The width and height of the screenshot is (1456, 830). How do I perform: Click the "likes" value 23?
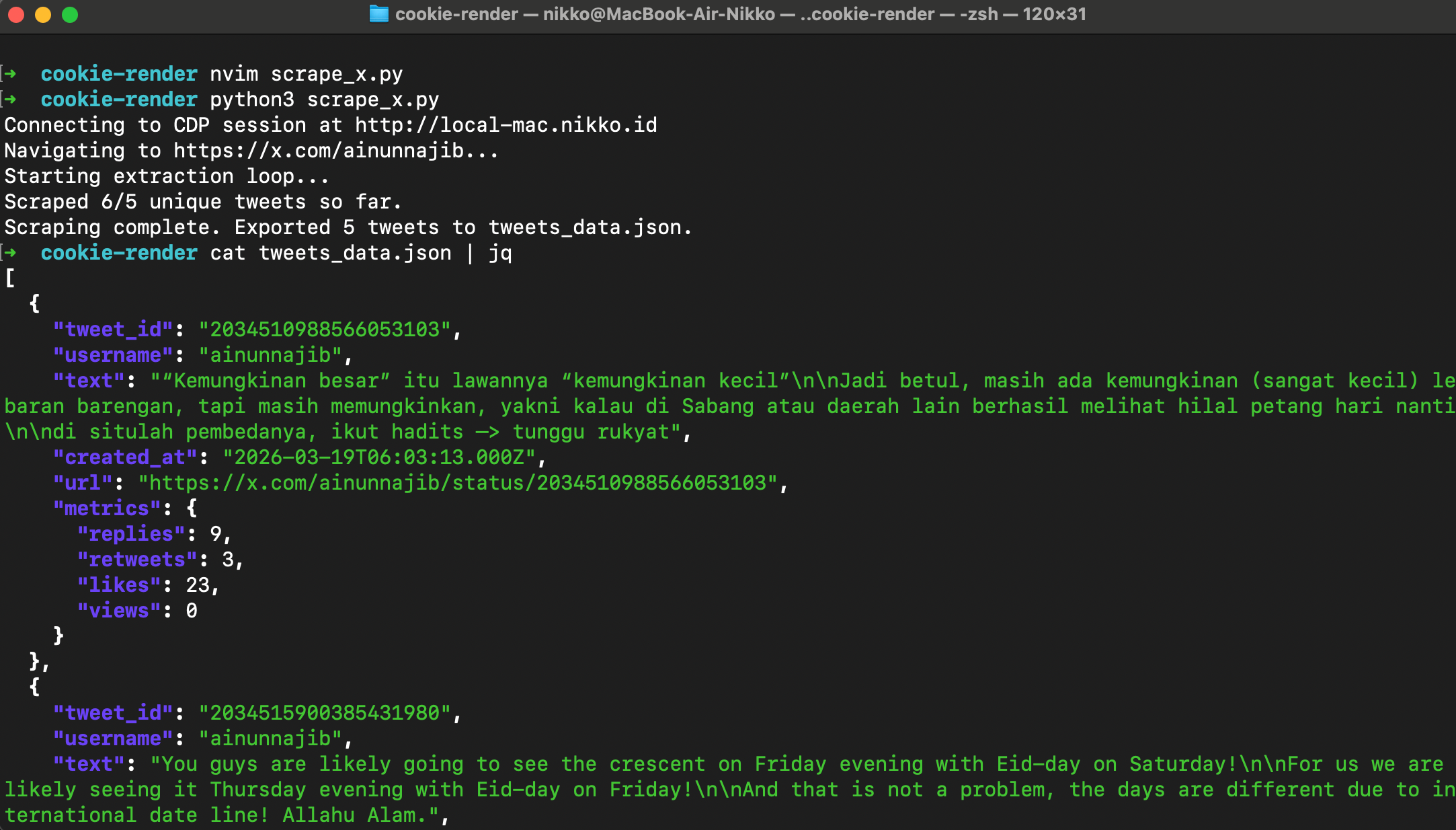198,584
